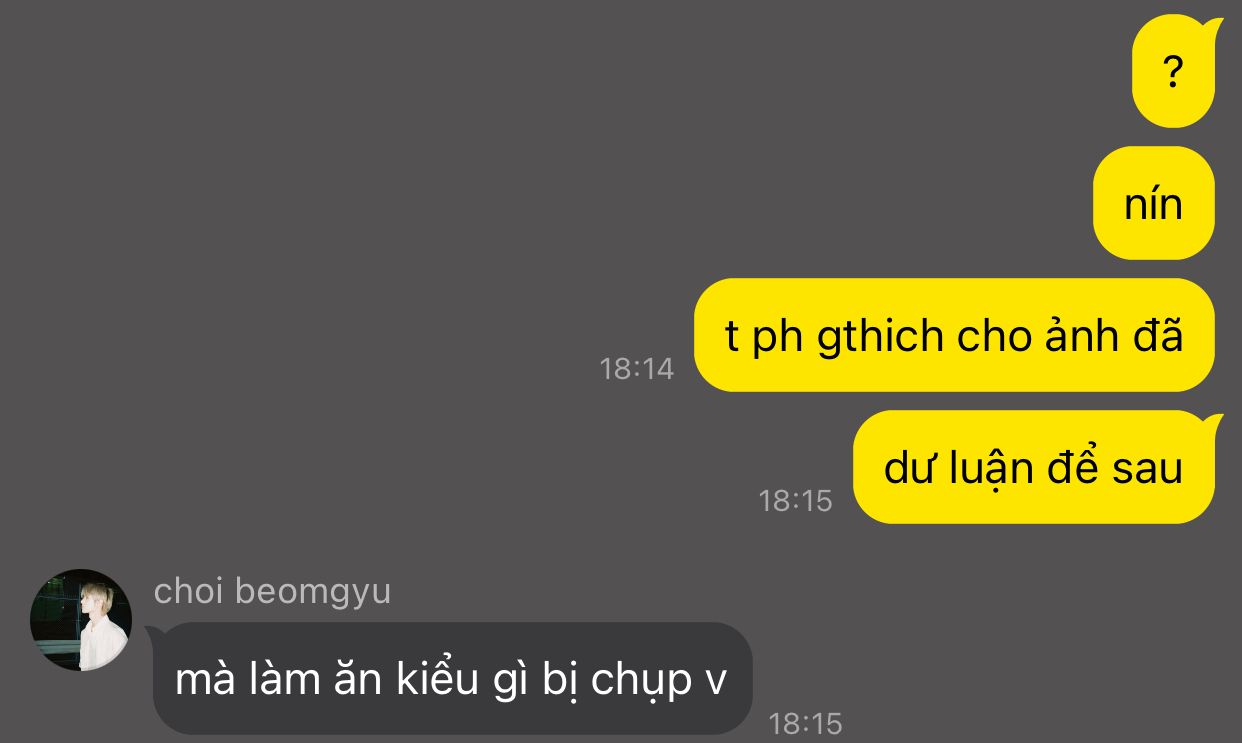Click the 18:15 timestamp after beomgyu's gray message
Screen dimensions: 1242x743
click(805, 723)
